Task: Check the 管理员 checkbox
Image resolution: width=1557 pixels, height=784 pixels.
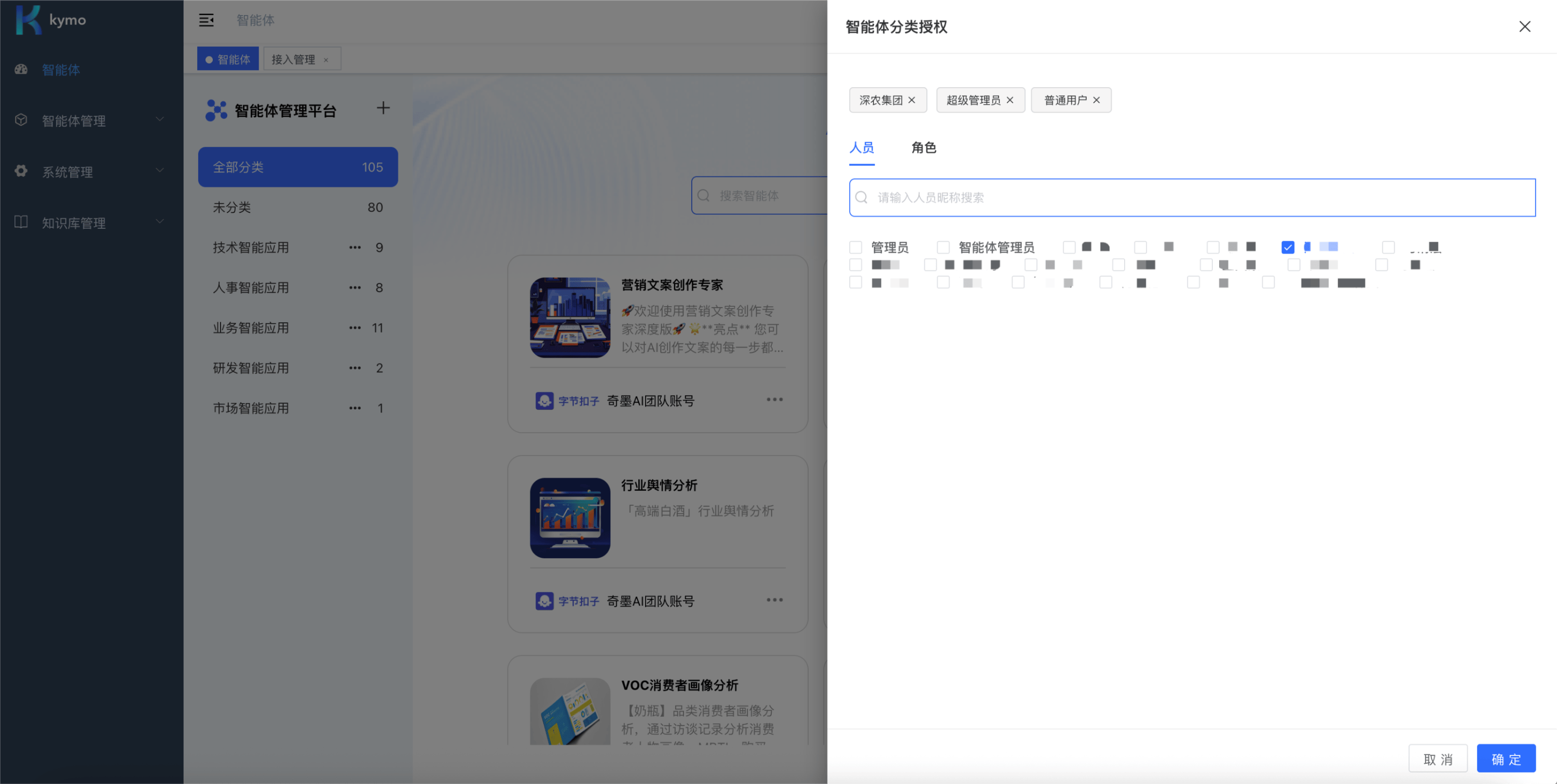Action: tap(855, 247)
